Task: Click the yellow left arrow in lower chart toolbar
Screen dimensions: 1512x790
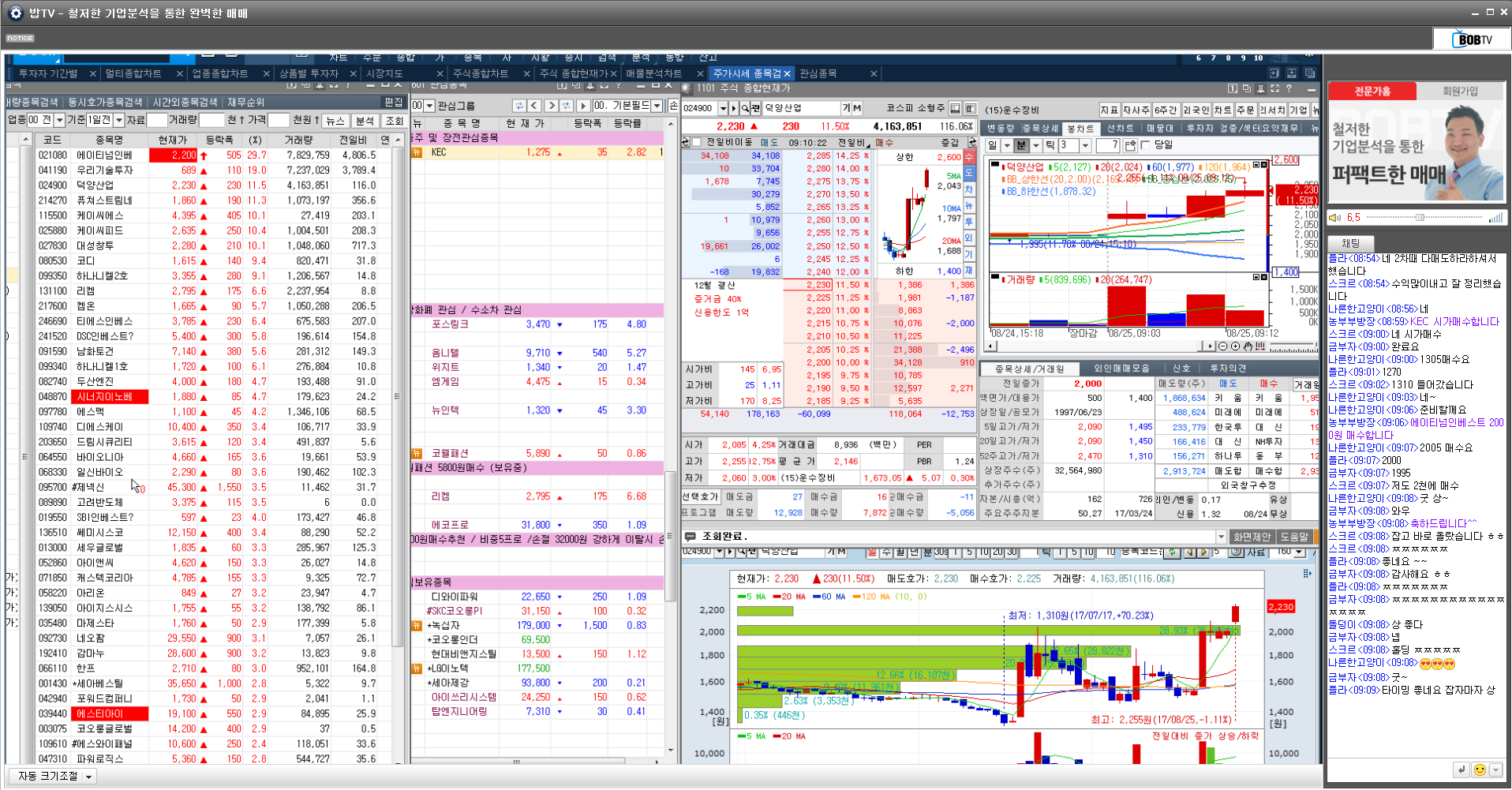Action: click(x=1189, y=552)
